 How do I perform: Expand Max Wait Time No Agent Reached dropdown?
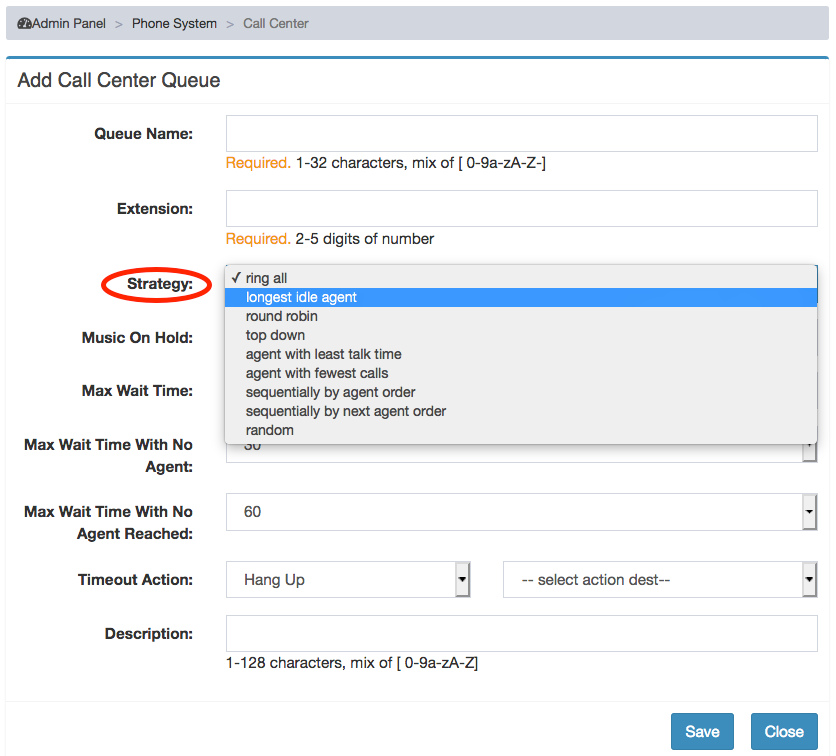coord(521,512)
